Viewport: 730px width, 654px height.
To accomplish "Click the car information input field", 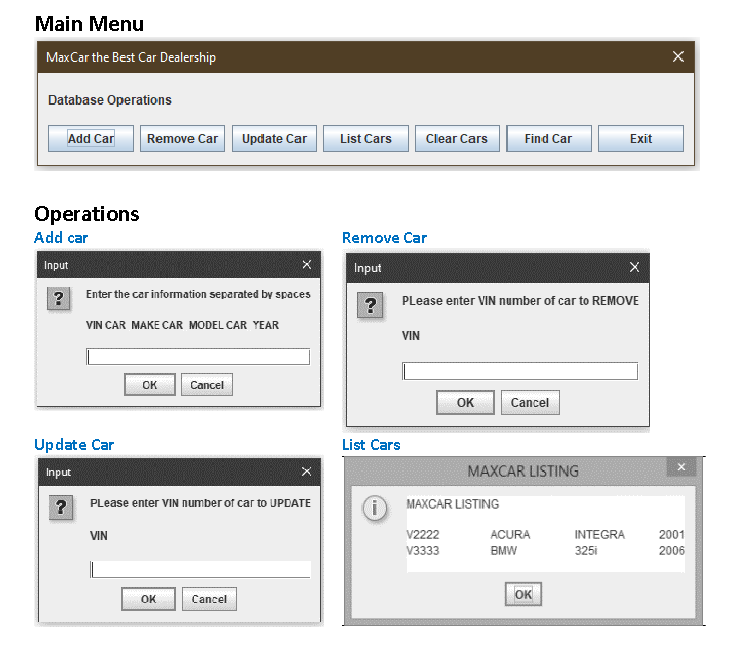I will point(198,357).
